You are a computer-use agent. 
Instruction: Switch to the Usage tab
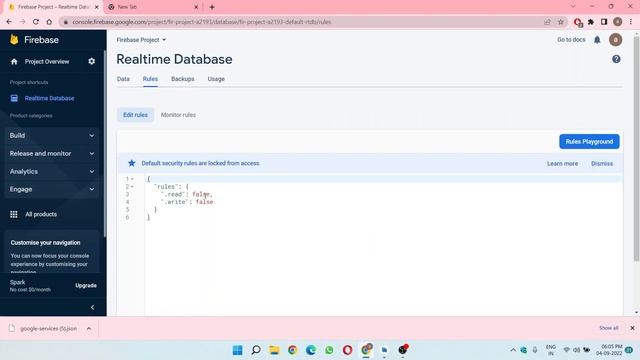pyautogui.click(x=216, y=79)
